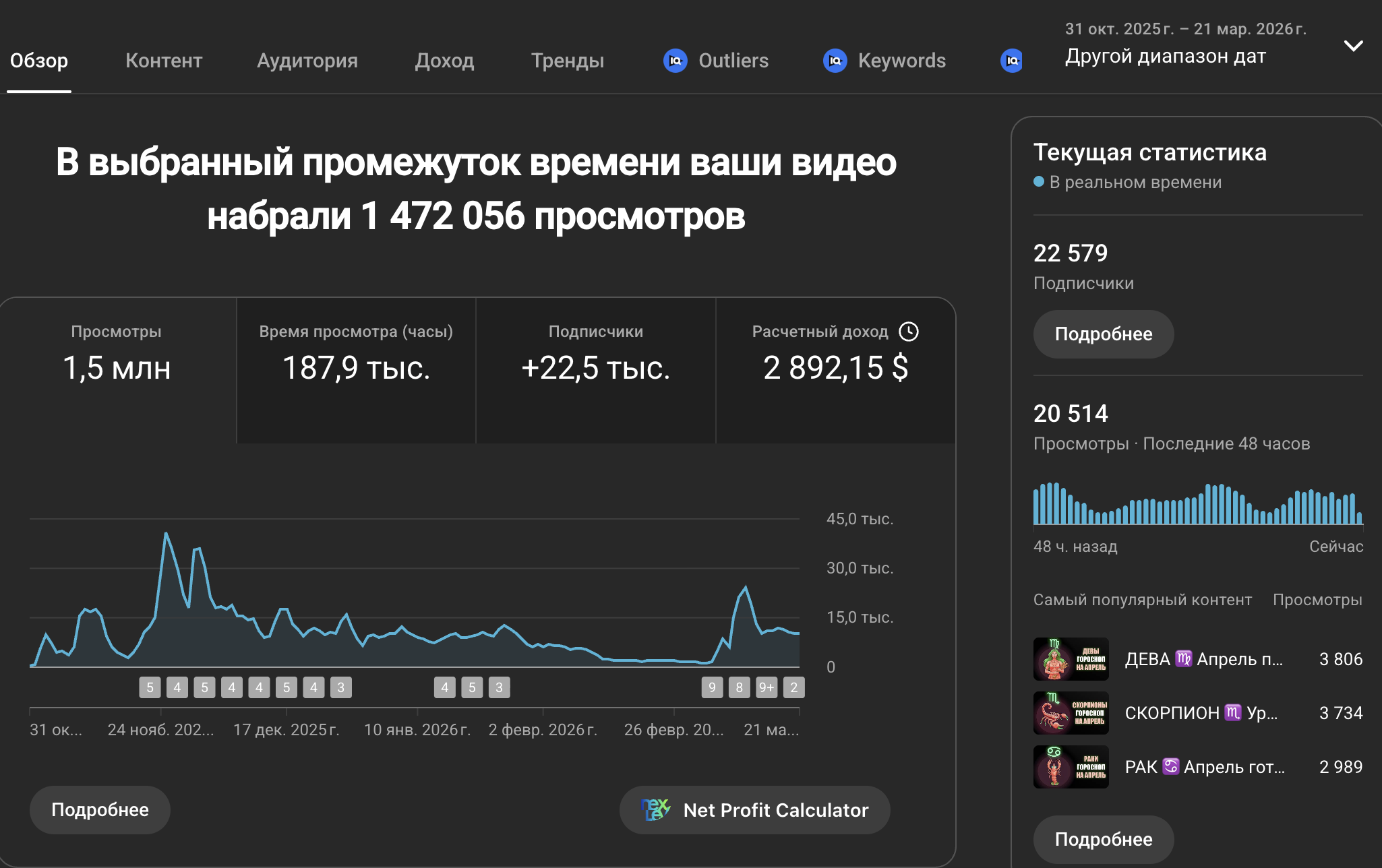The image size is (1382, 868).
Task: Select the 'Время просмотра (часы)' metric card
Action: pyautogui.click(x=356, y=369)
